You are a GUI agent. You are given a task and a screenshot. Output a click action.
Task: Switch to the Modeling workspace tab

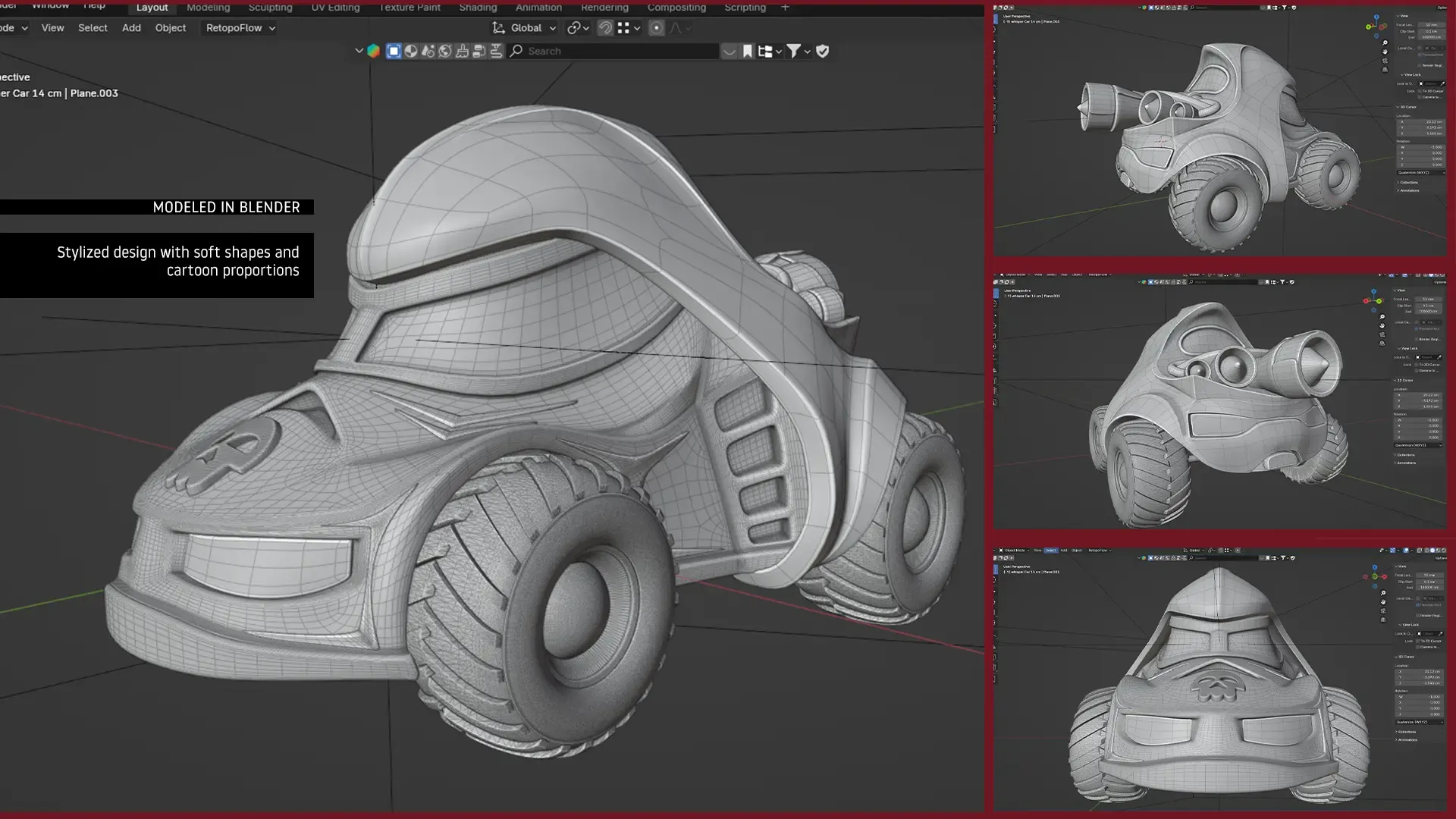[x=208, y=8]
